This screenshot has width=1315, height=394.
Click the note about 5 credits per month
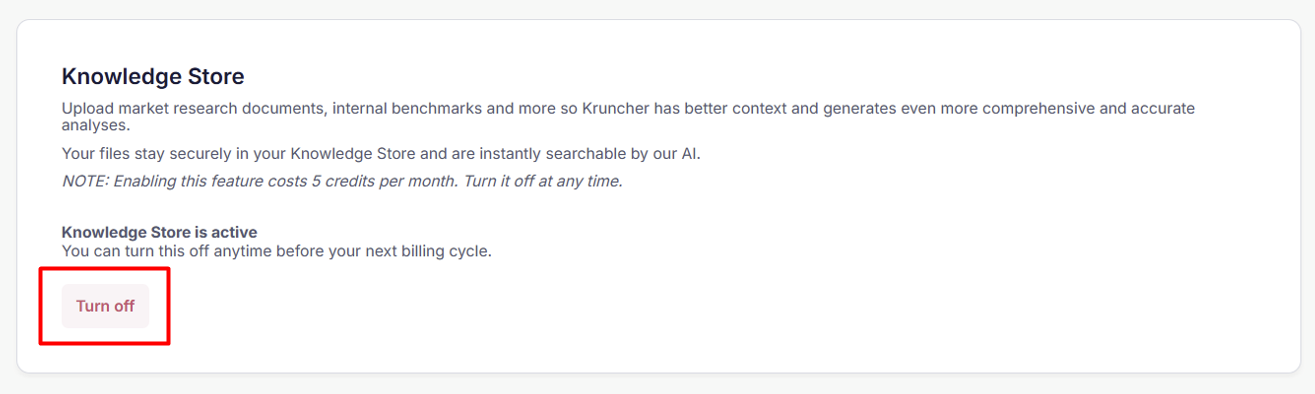[342, 181]
